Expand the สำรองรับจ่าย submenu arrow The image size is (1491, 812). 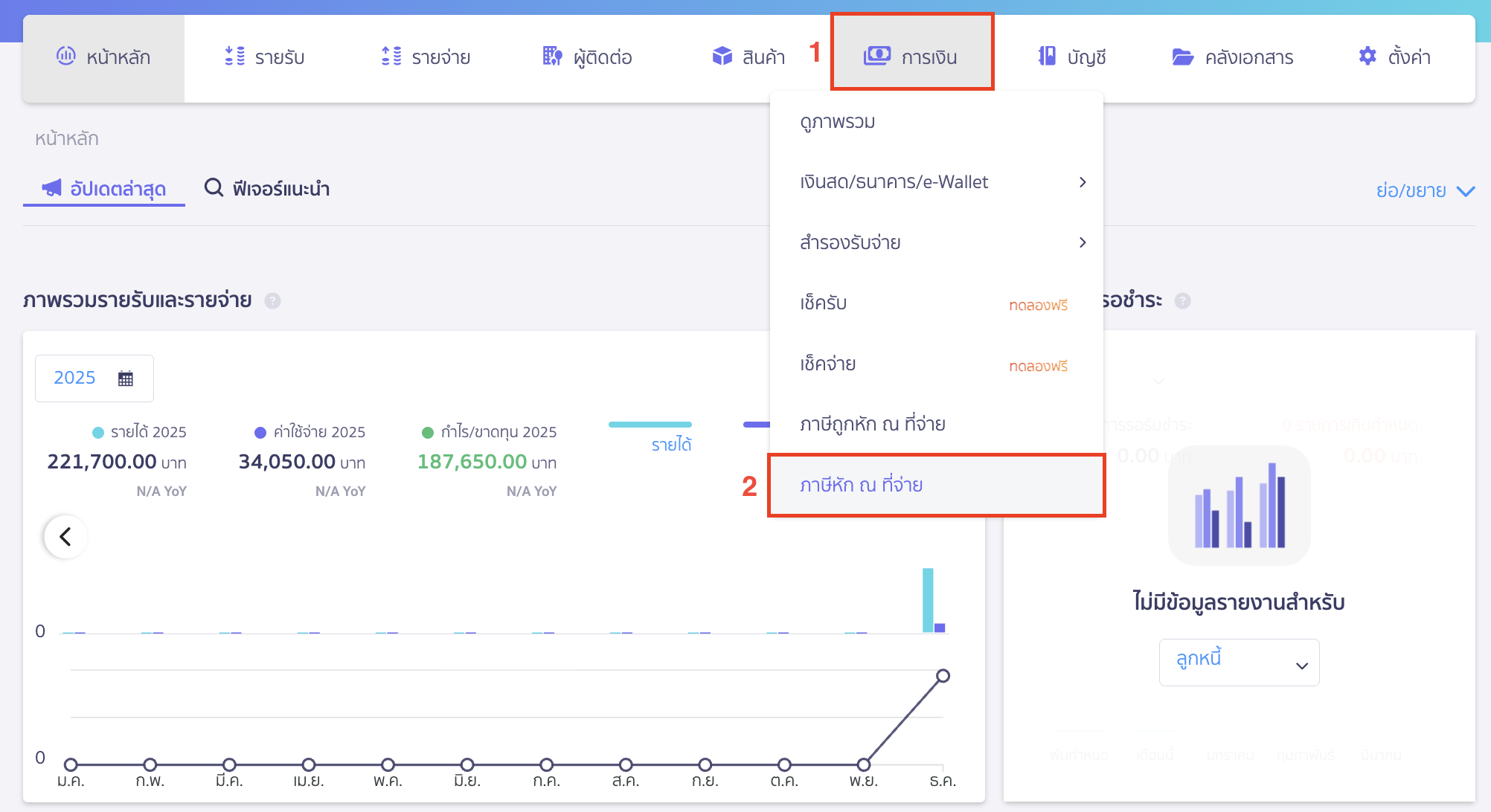pyautogui.click(x=1083, y=242)
